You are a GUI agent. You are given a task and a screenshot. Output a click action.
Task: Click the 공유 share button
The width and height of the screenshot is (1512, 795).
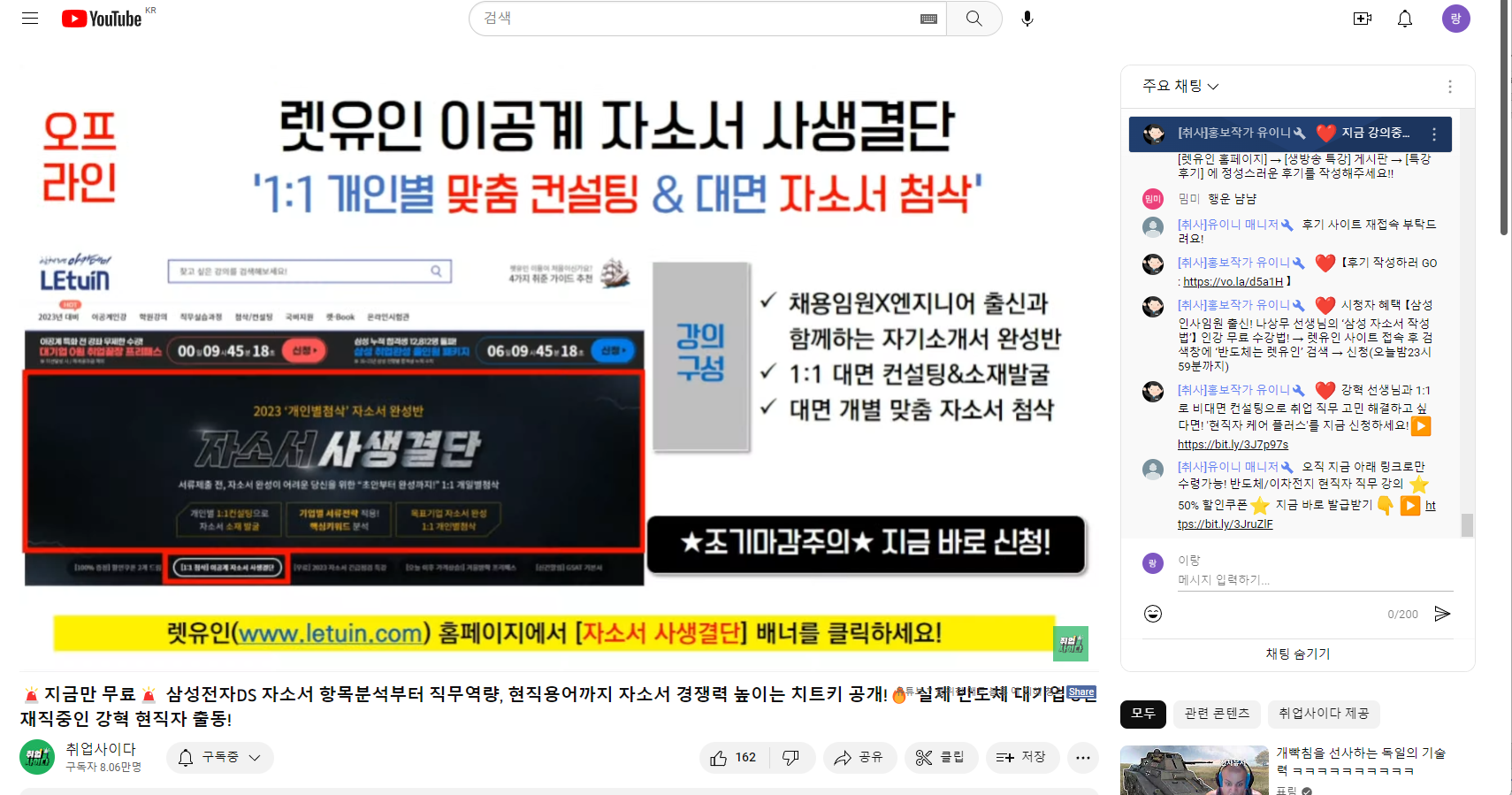pos(859,758)
